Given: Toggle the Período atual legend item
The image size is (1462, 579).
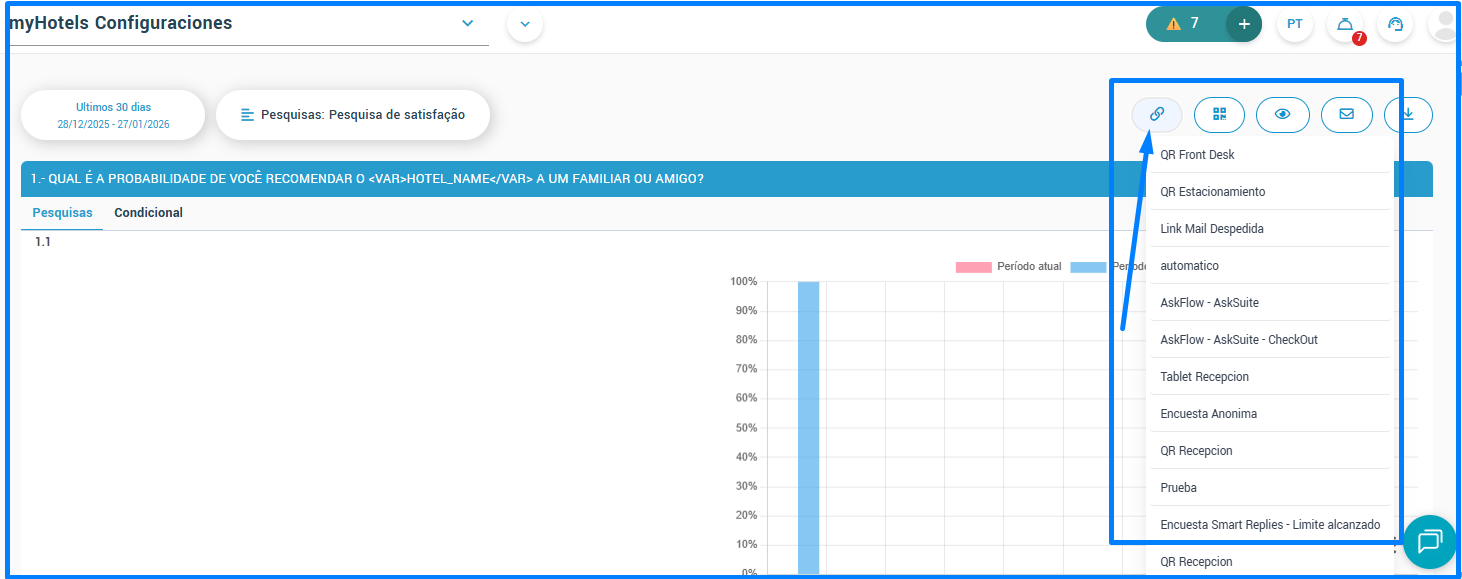Looking at the screenshot, I should point(1008,267).
